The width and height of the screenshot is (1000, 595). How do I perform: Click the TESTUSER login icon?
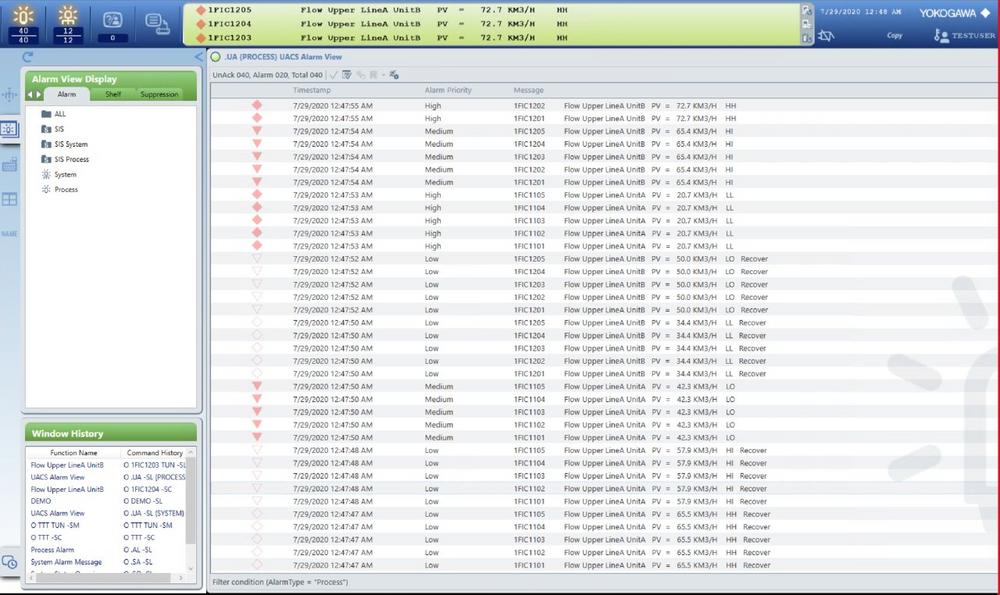coord(941,35)
